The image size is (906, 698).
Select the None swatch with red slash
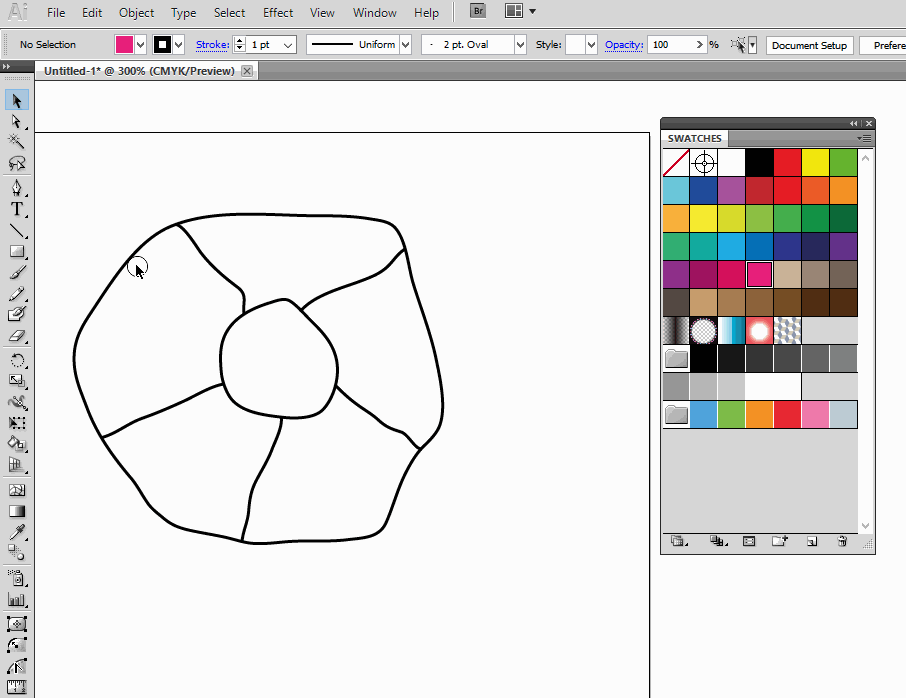point(676,163)
